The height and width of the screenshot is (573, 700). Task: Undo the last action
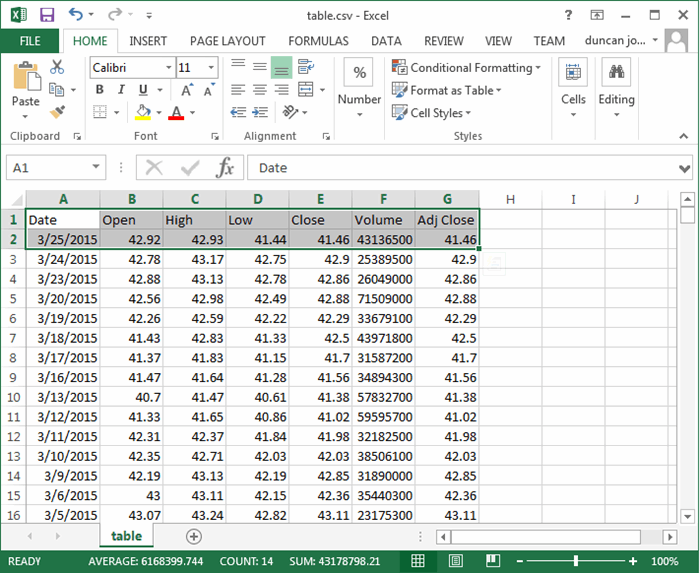[x=75, y=15]
